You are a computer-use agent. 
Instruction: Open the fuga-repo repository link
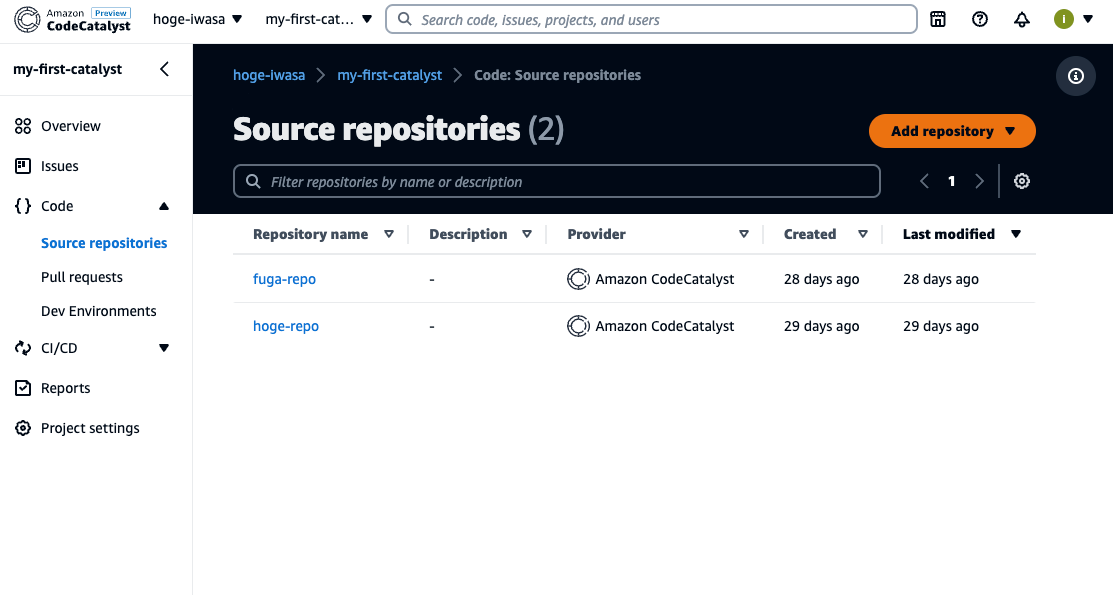pyautogui.click(x=285, y=279)
